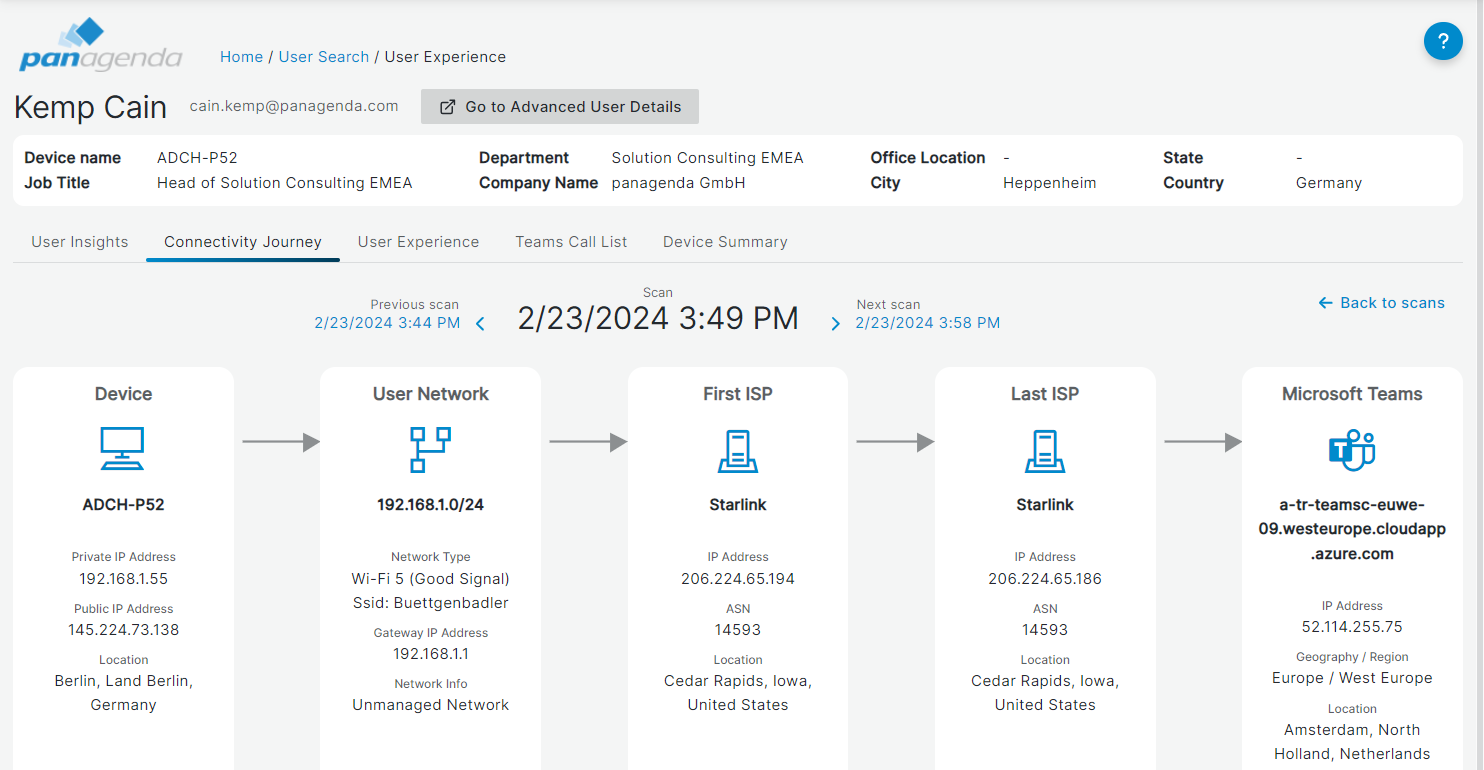Screen dimensions: 1484x770
Task: Click the Starlink name under First ISP
Action: pyautogui.click(x=738, y=505)
